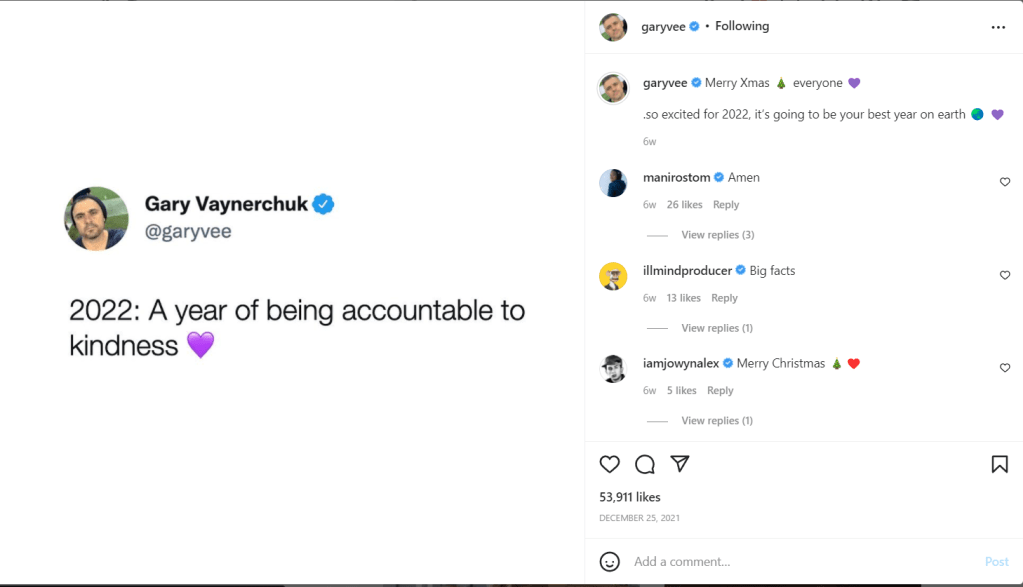Like illmindproducer's Big facts comment
Image resolution: width=1023 pixels, height=587 pixels.
1004,275
